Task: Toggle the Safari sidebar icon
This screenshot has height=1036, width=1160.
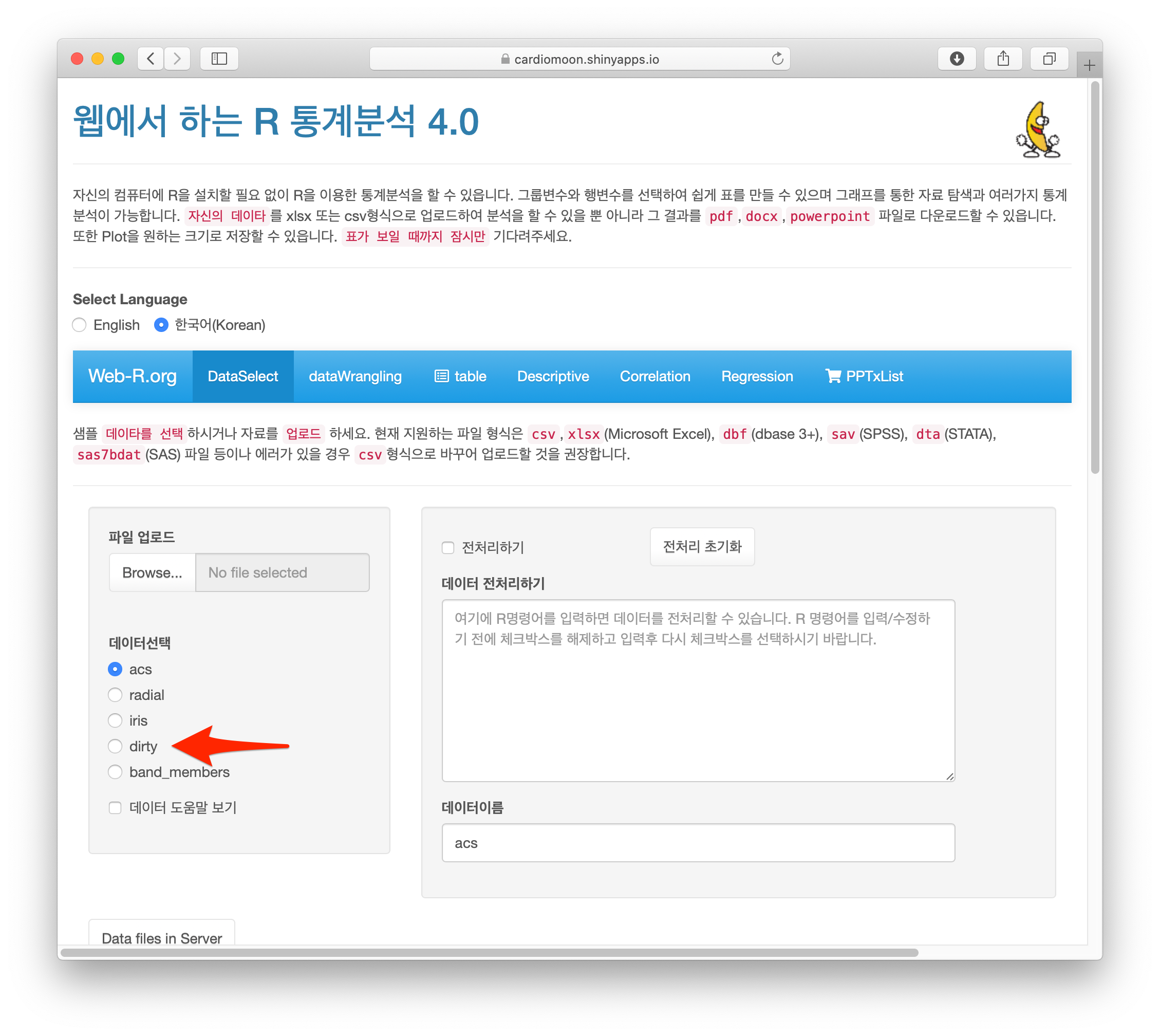Action: (219, 59)
